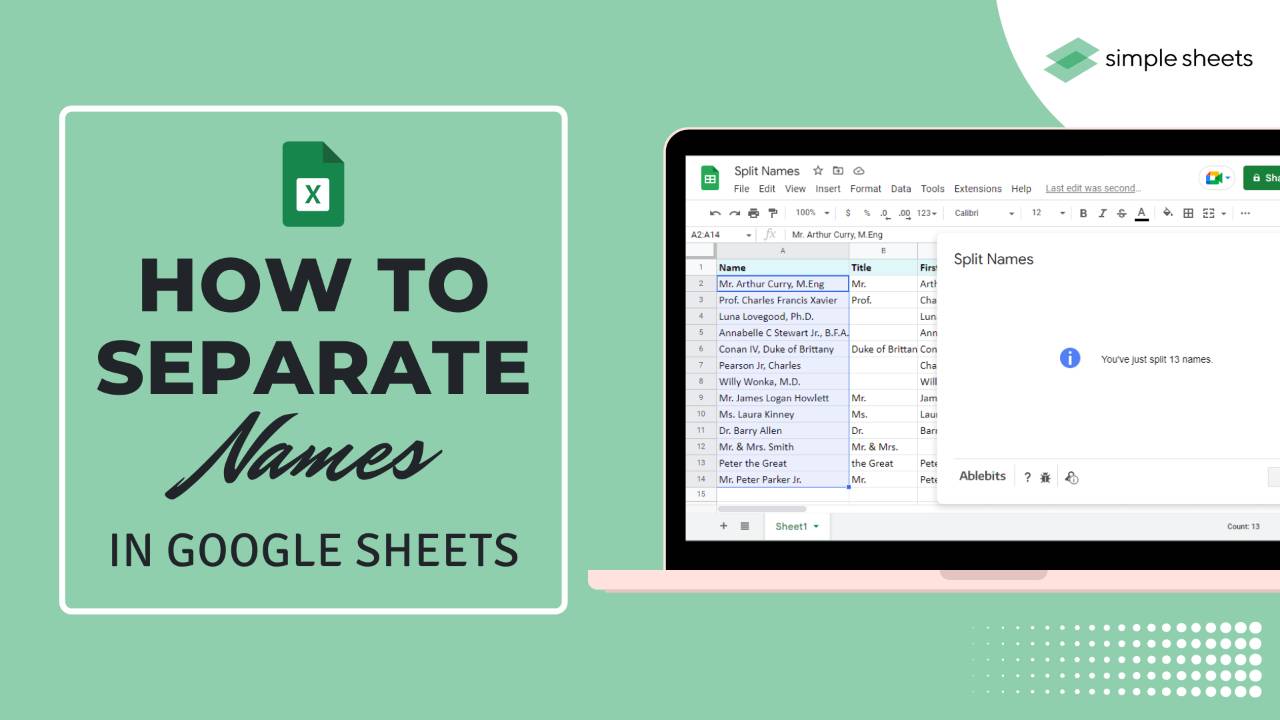Click the Undo icon
Screen dimensions: 1280x720
(x=714, y=213)
